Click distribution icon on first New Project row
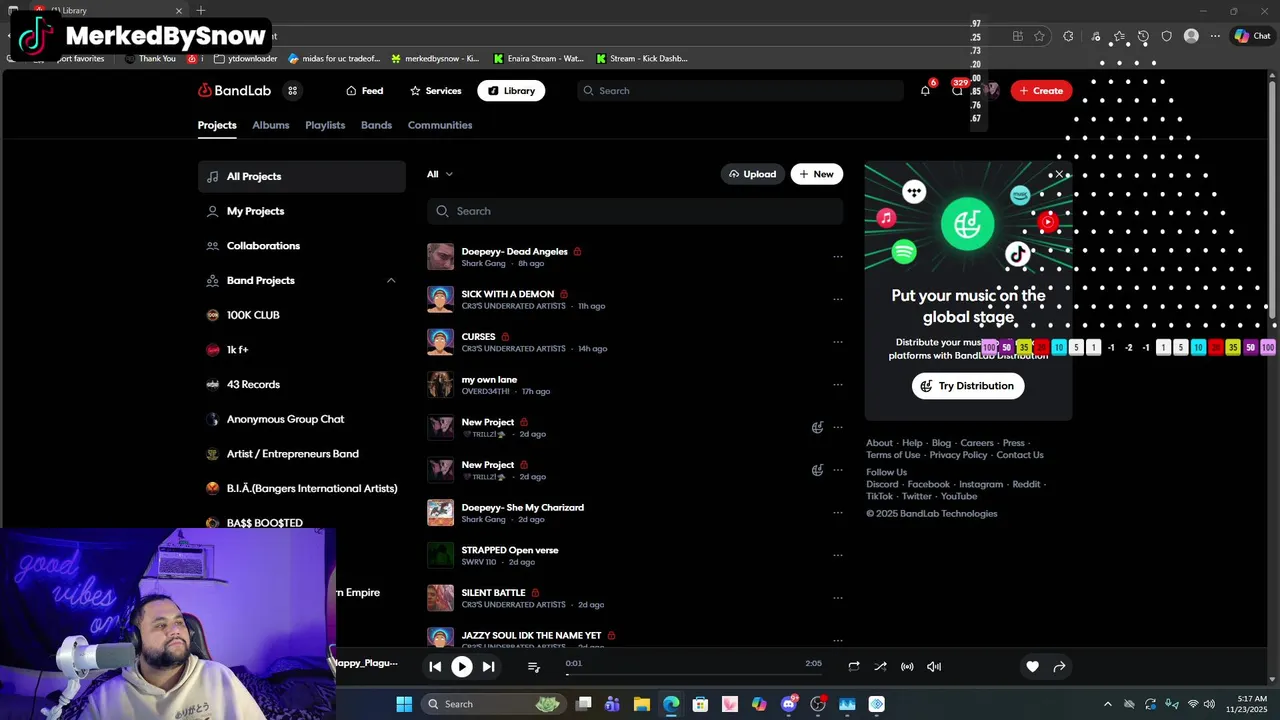 tap(817, 427)
